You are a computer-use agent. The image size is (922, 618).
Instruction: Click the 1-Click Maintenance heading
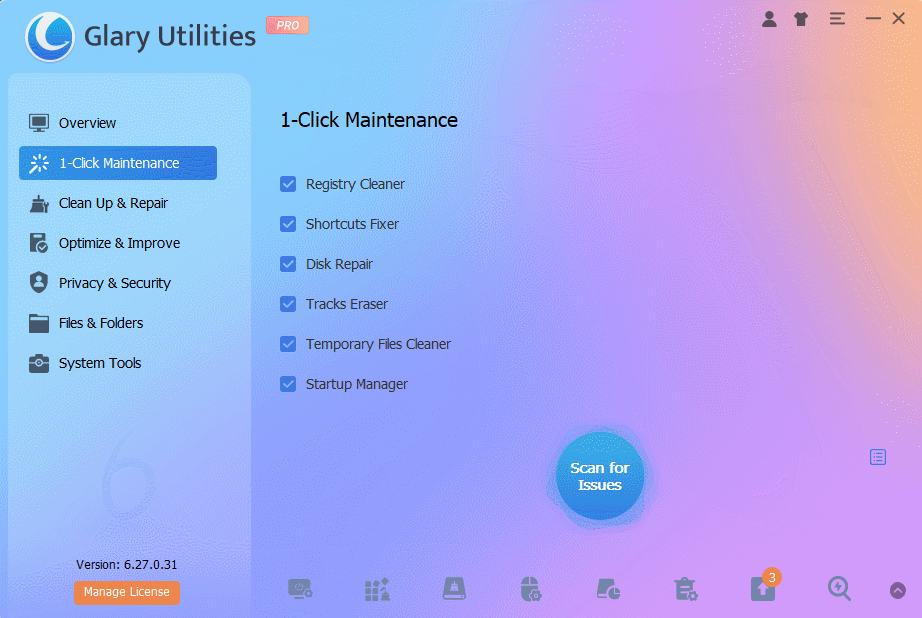tap(369, 120)
